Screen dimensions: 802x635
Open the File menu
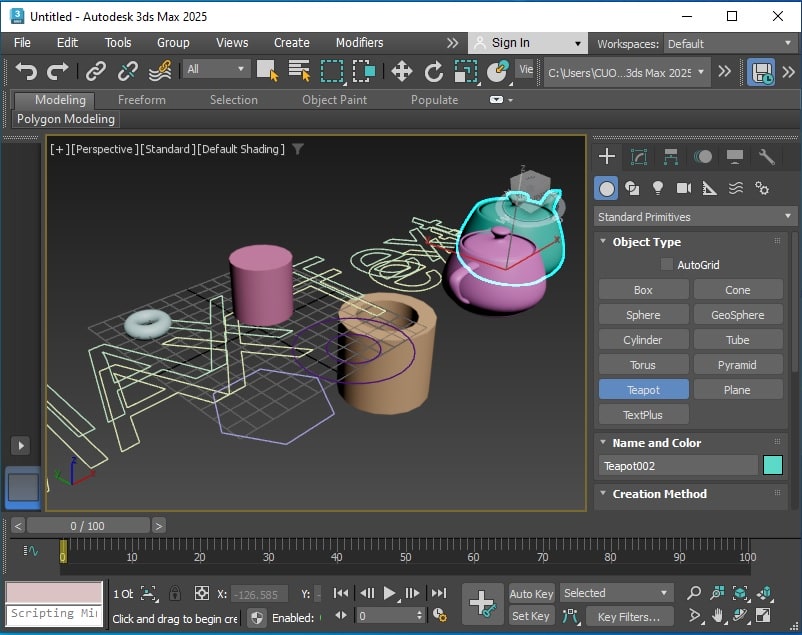click(22, 43)
